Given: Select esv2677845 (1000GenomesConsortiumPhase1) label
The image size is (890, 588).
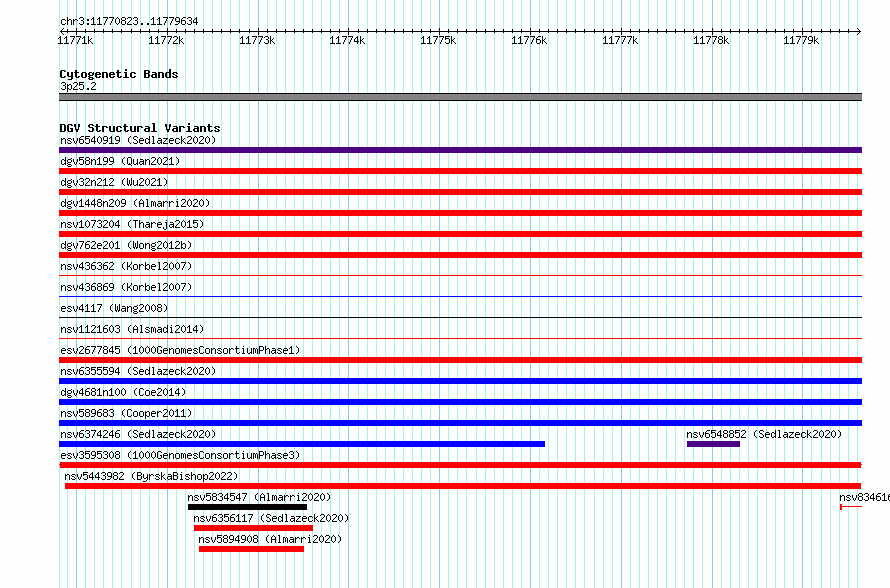Looking at the screenshot, I should 180,350.
